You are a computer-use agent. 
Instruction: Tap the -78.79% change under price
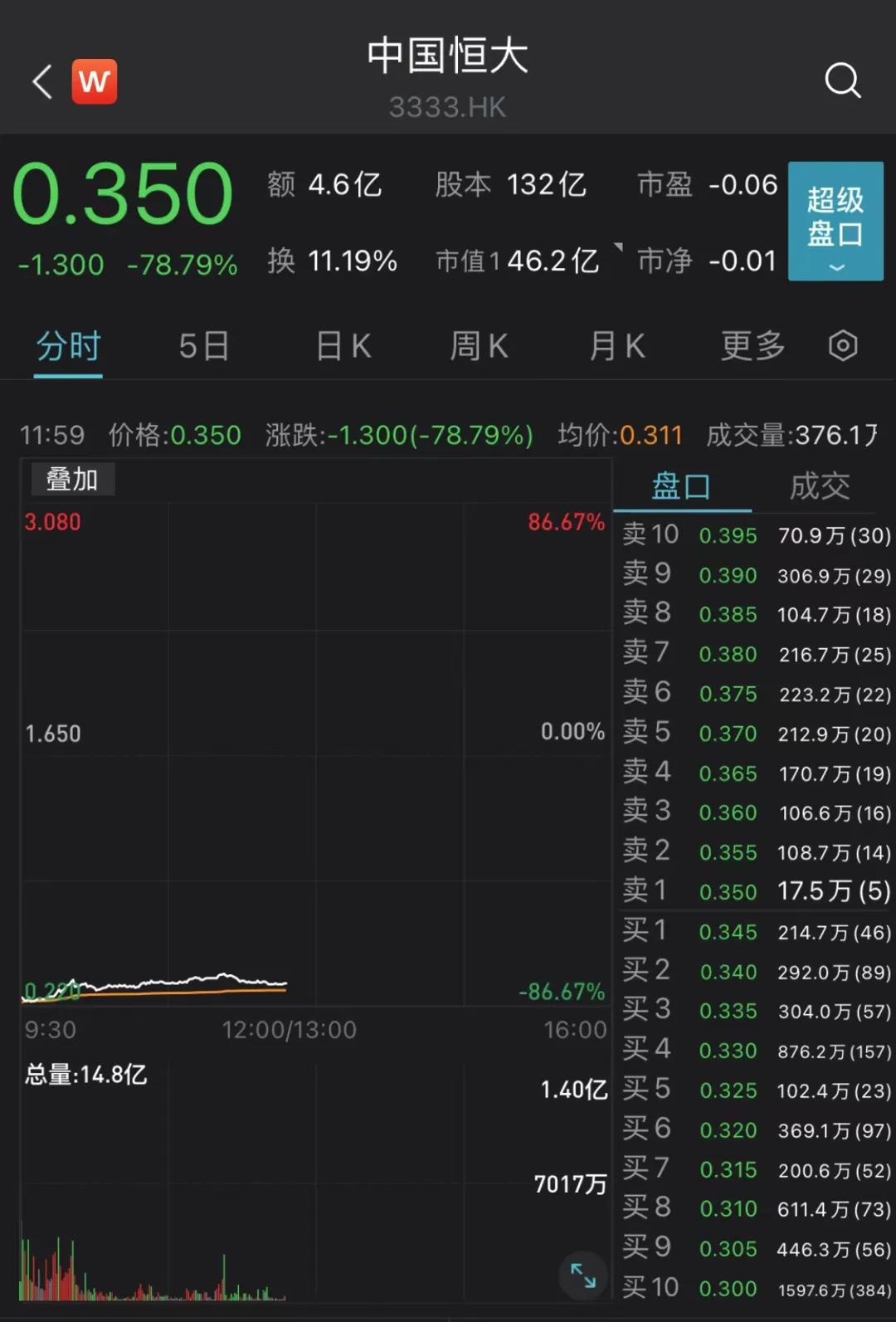[x=183, y=265]
